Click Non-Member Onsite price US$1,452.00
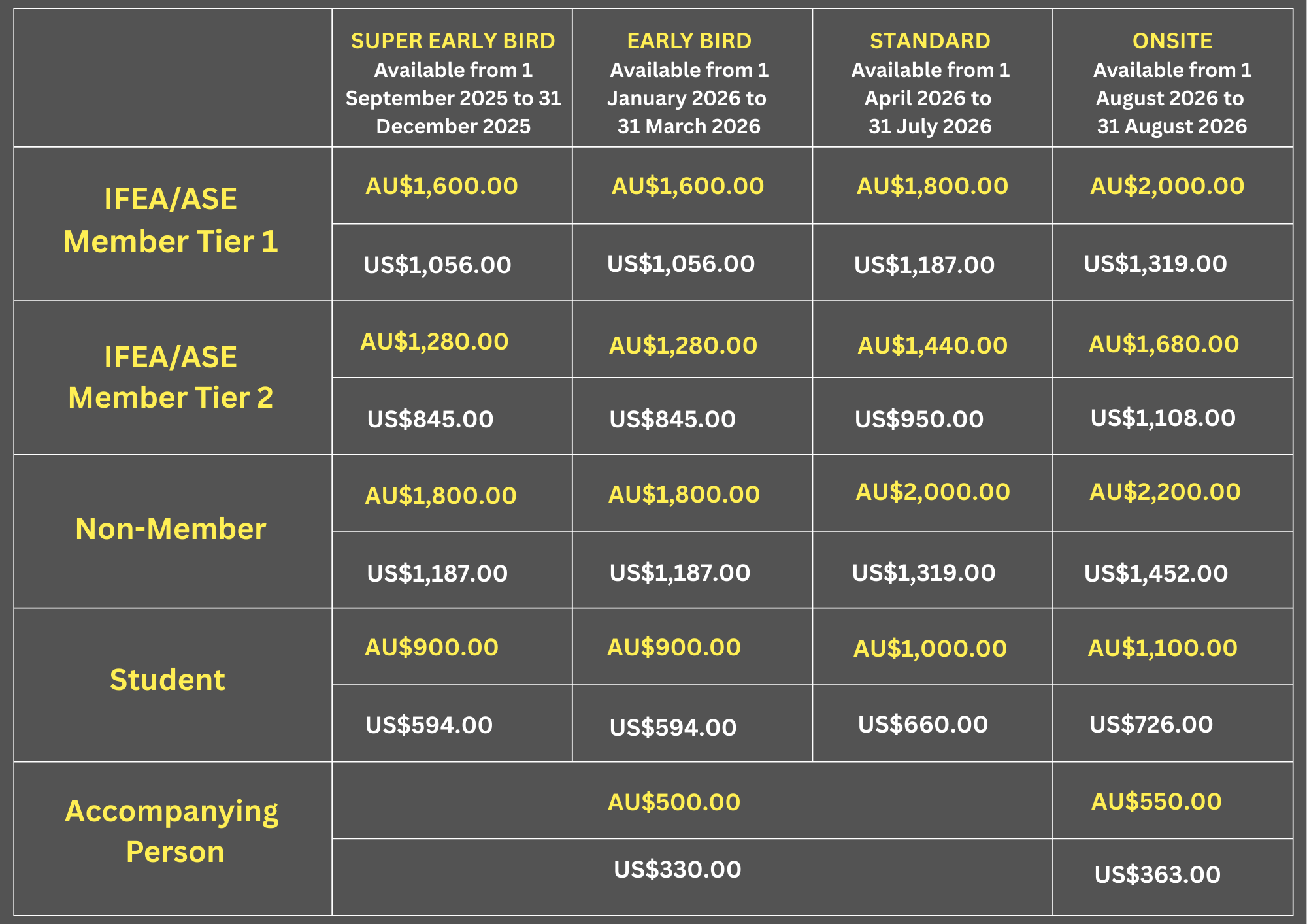 point(1155,573)
